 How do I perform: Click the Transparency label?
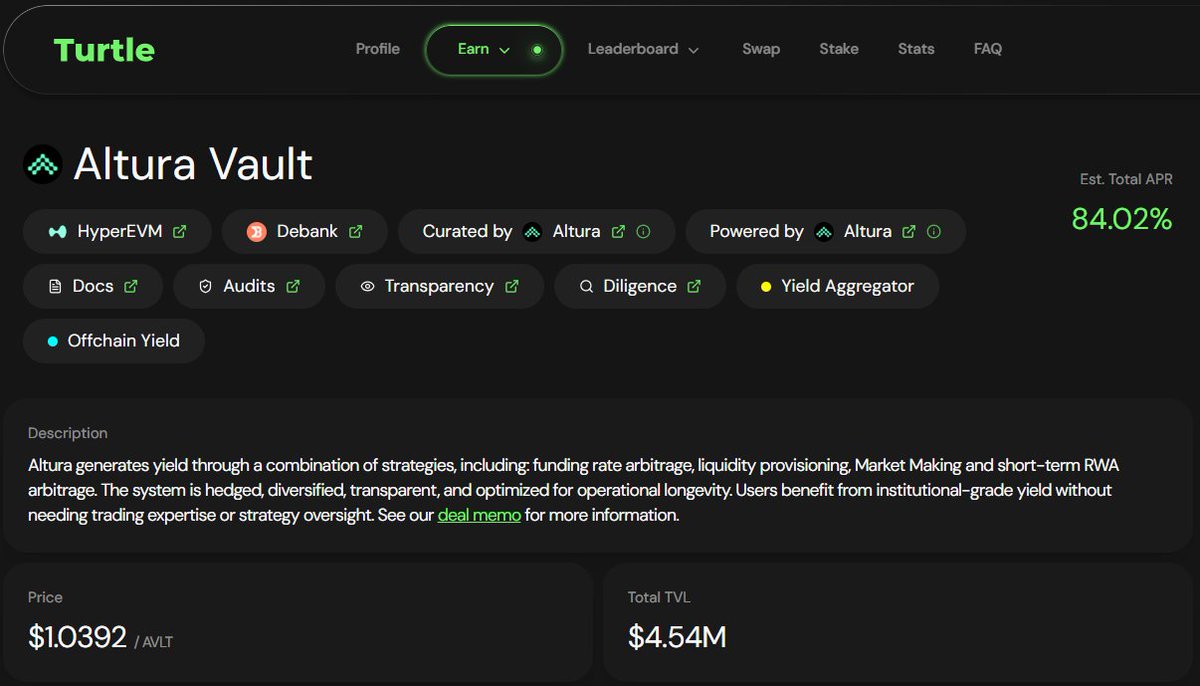[439, 286]
